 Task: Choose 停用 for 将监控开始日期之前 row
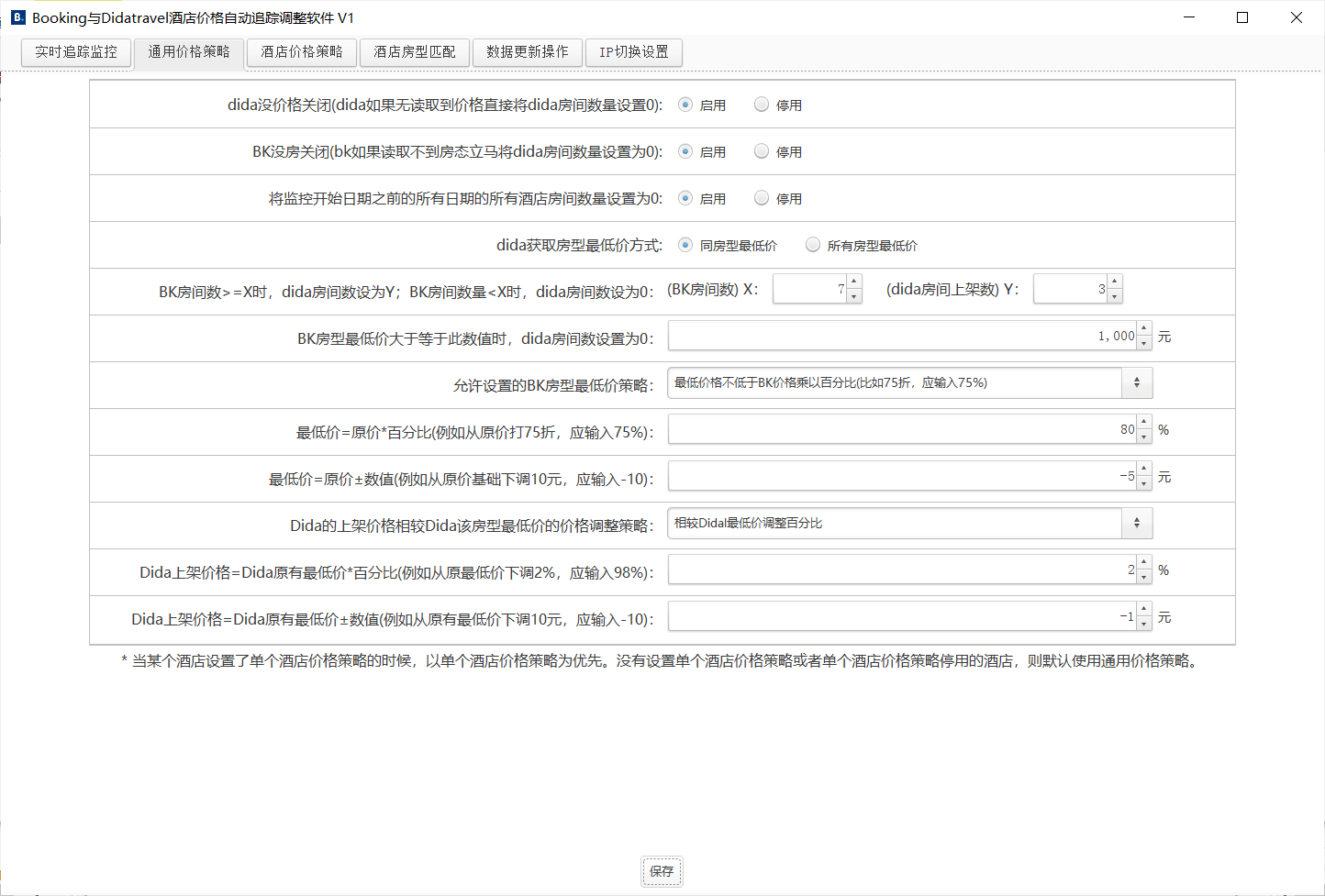click(762, 198)
